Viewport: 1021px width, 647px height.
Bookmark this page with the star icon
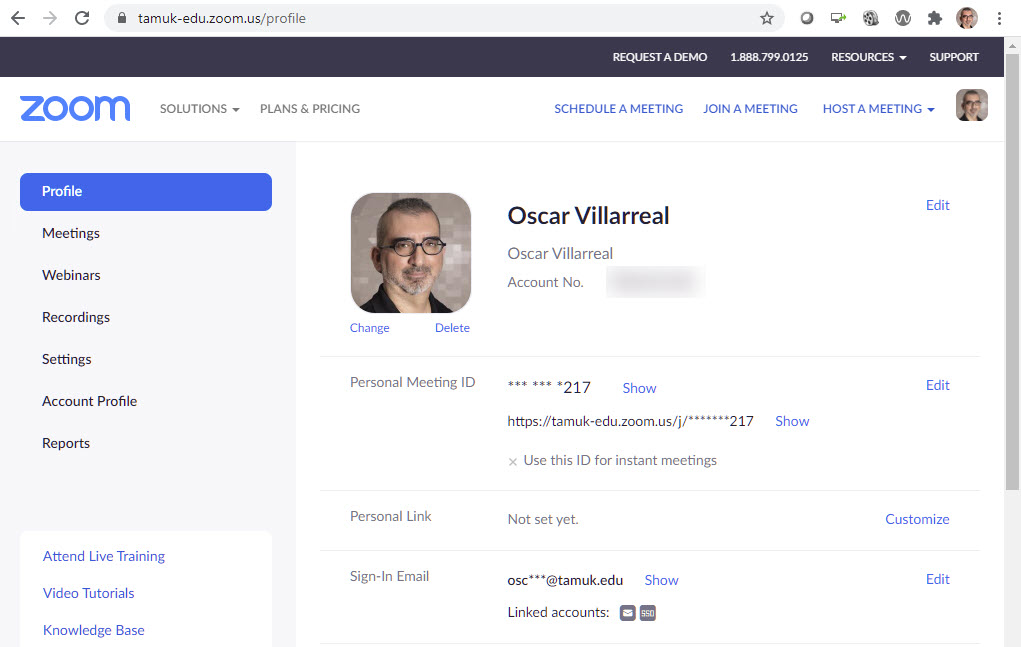click(767, 18)
